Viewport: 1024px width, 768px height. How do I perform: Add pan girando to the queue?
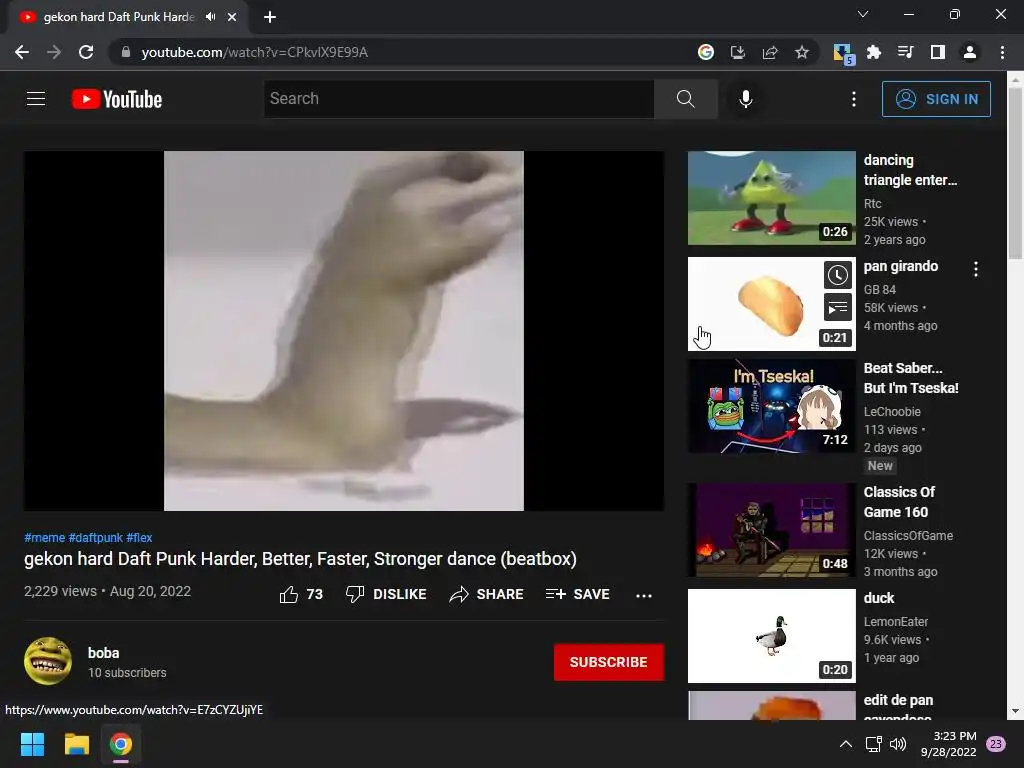pyautogui.click(x=838, y=308)
